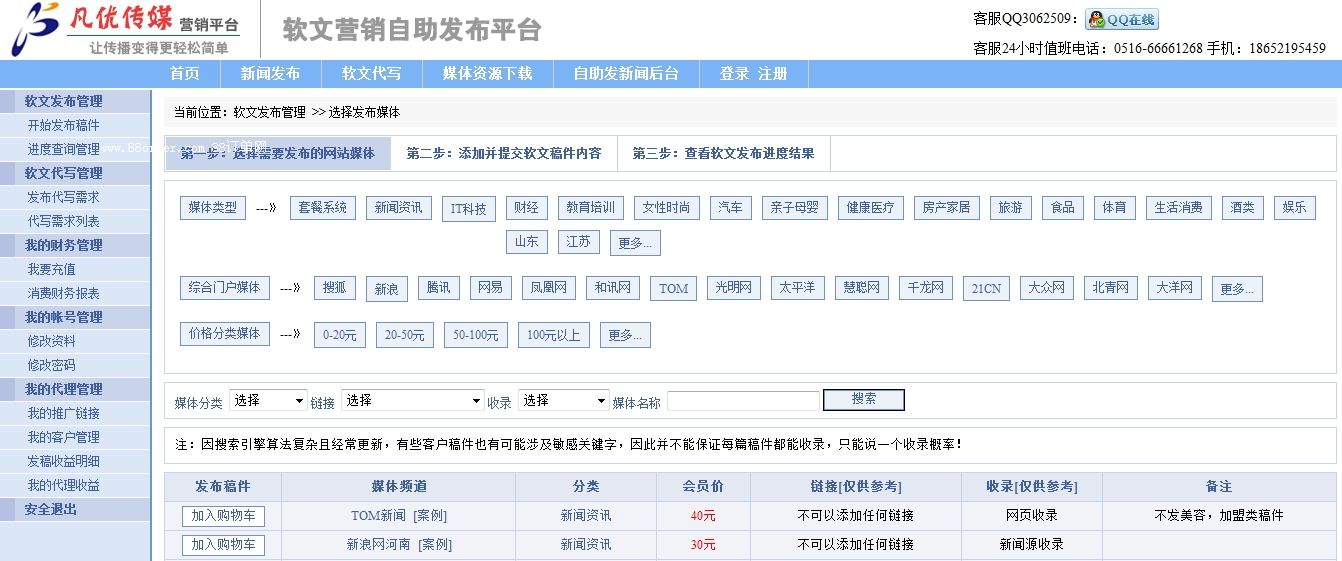The width and height of the screenshot is (1342, 561).
Task: Select 第三步 查看软文发布进度结果 tab
Action: click(x=723, y=154)
